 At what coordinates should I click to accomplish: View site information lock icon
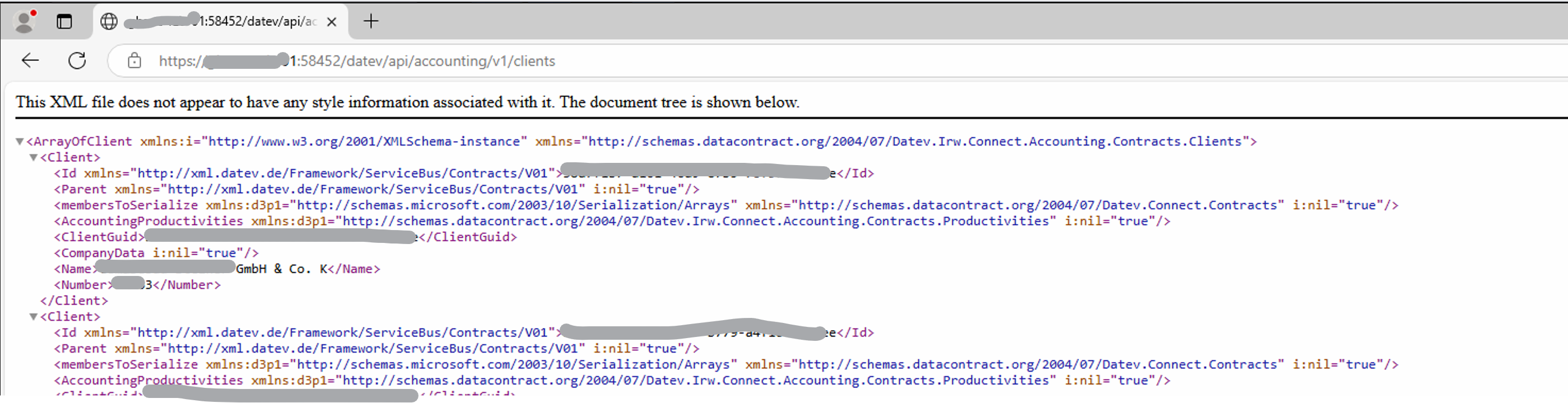click(134, 61)
